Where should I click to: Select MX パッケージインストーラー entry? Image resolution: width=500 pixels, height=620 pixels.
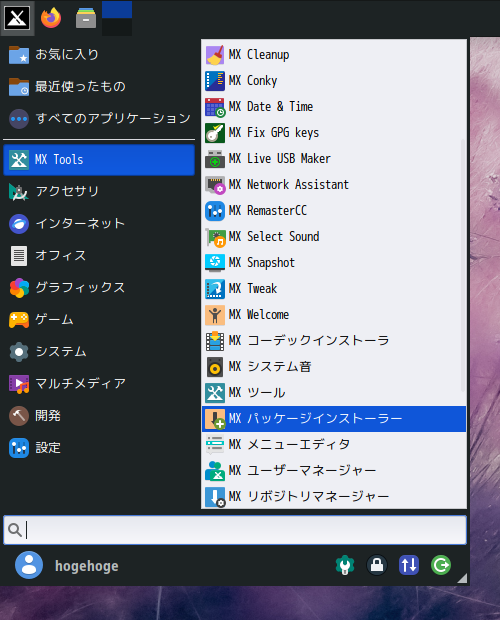point(334,419)
